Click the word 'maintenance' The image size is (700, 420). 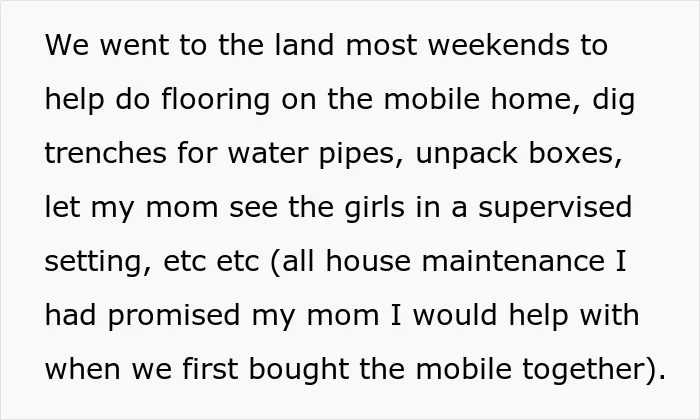point(513,261)
